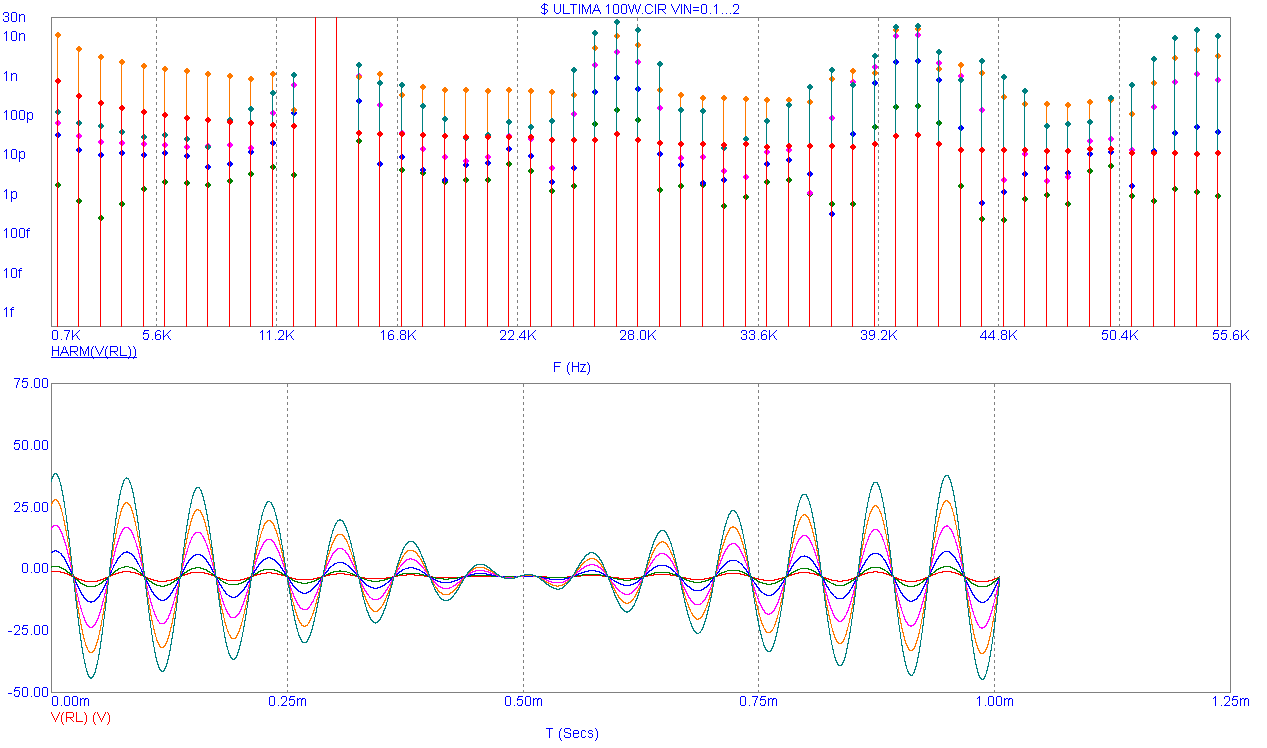1267x748 pixels.
Task: Click the 0.50m time tick label
Action: click(523, 702)
